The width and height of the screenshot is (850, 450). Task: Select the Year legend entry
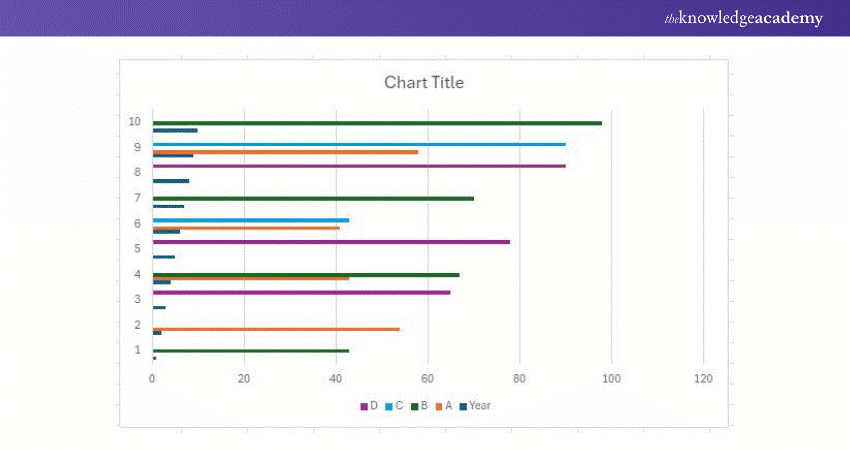point(475,406)
